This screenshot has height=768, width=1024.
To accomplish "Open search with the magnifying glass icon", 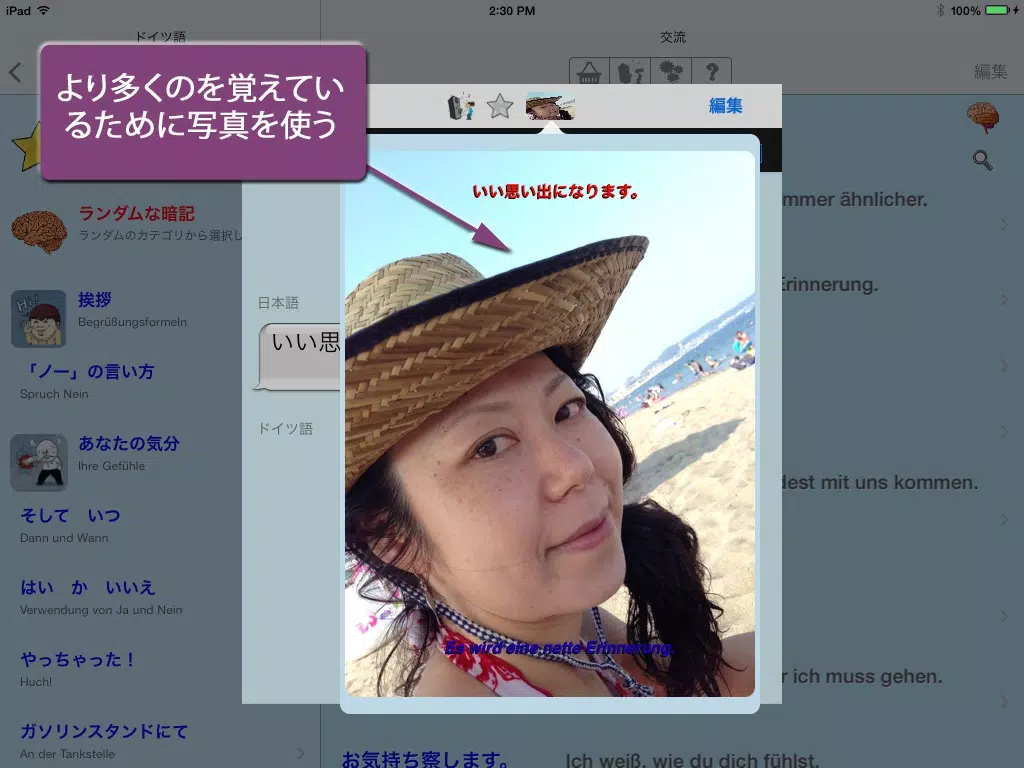I will (x=982, y=160).
